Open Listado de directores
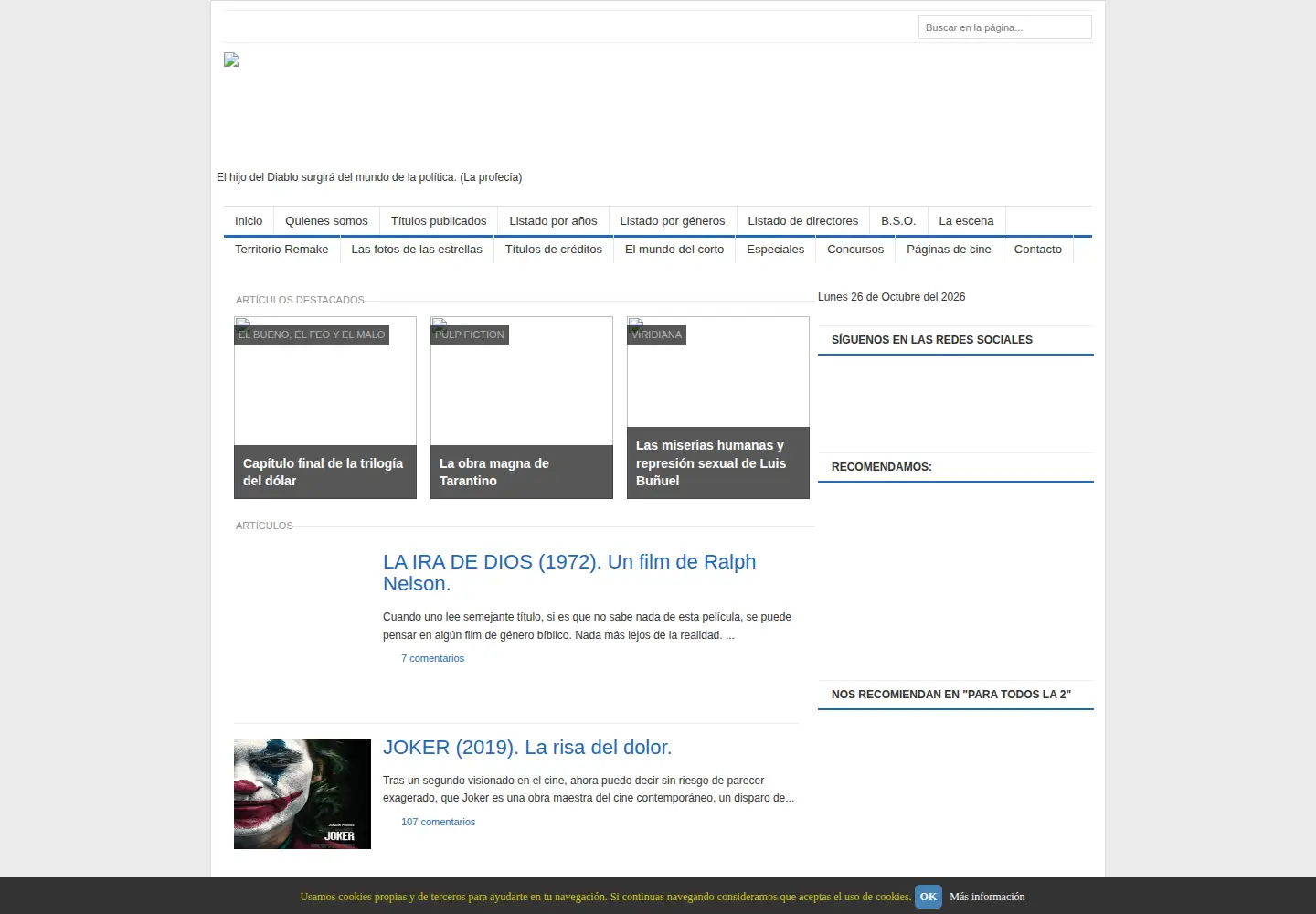The width and height of the screenshot is (1316, 914). 803,221
